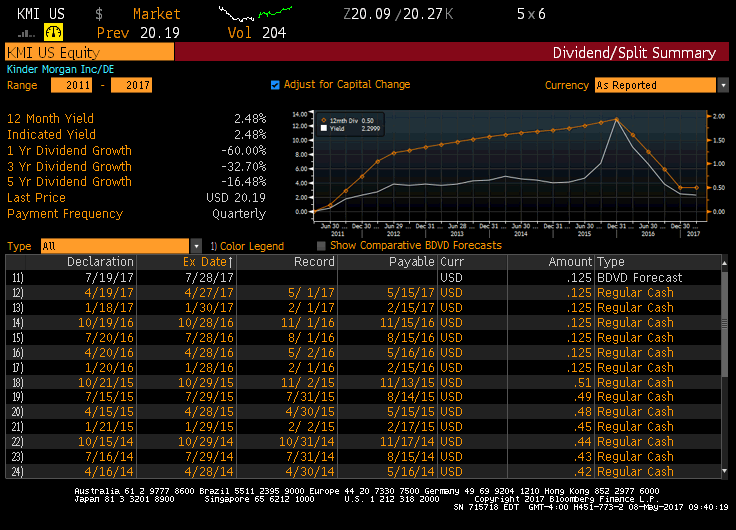Select row 14 declared 10/19/16
This screenshot has width=736, height=530.
click(x=364, y=323)
